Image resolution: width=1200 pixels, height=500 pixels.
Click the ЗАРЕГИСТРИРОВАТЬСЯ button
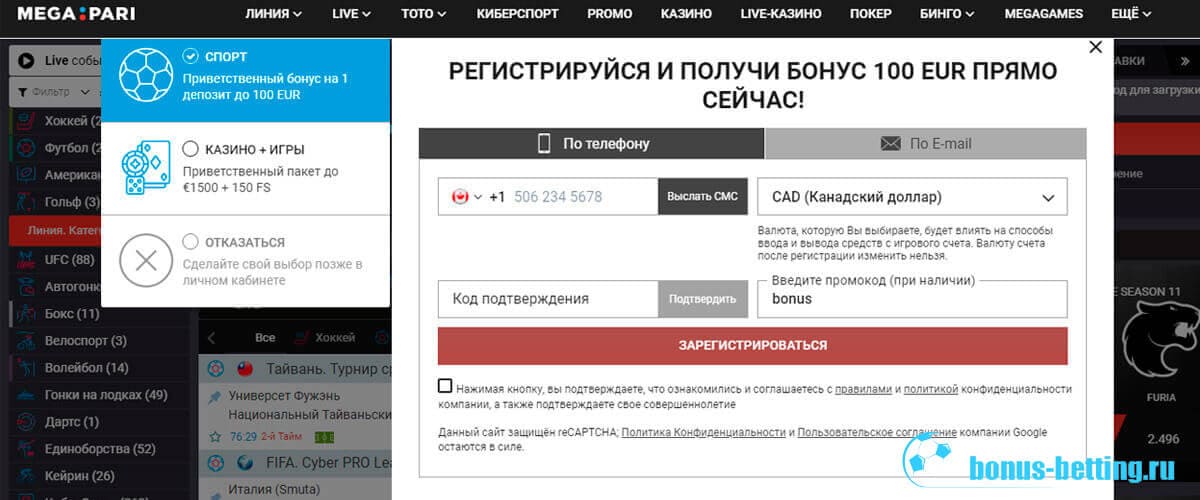point(753,345)
